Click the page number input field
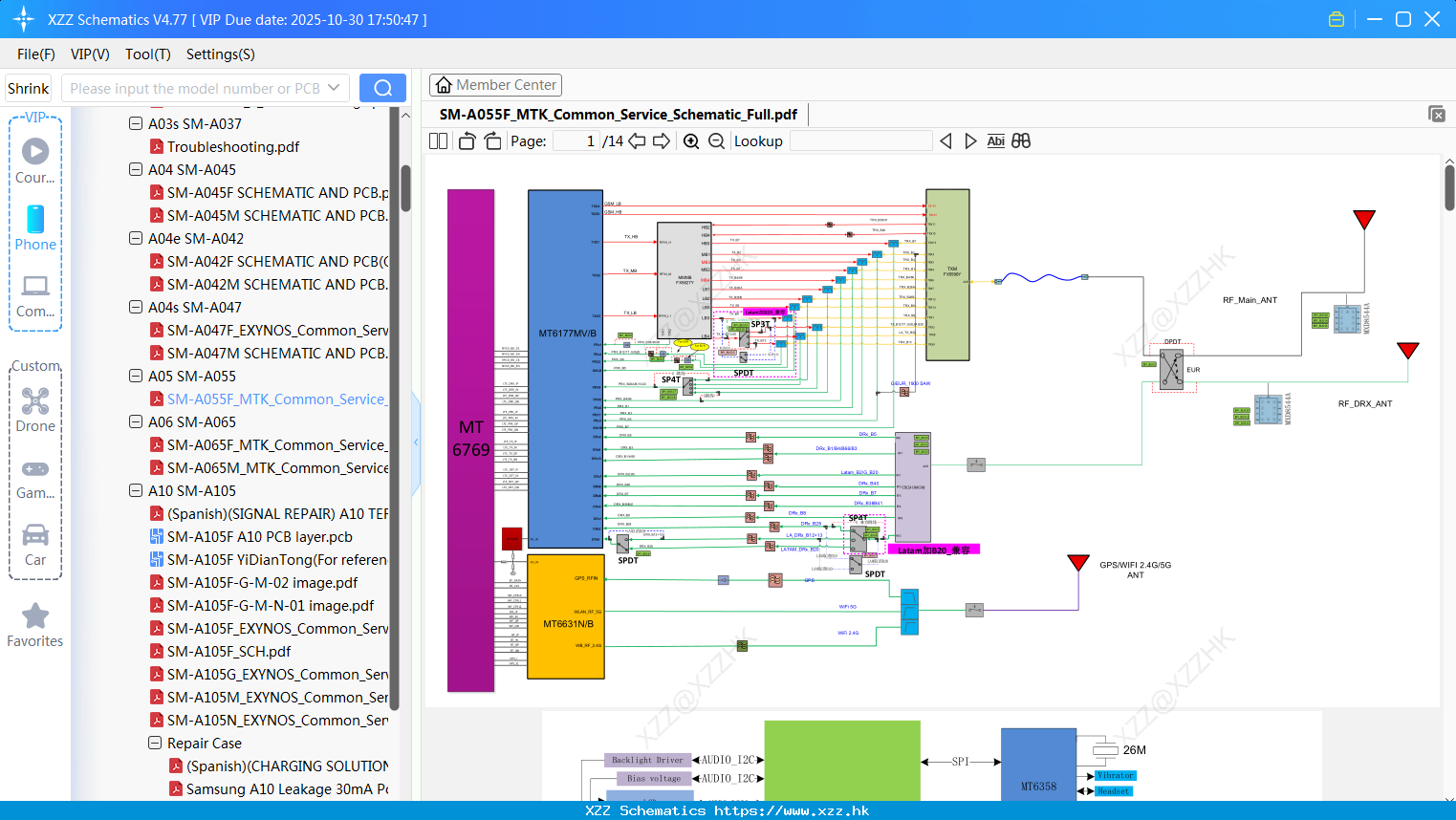1456x820 pixels. (x=576, y=141)
